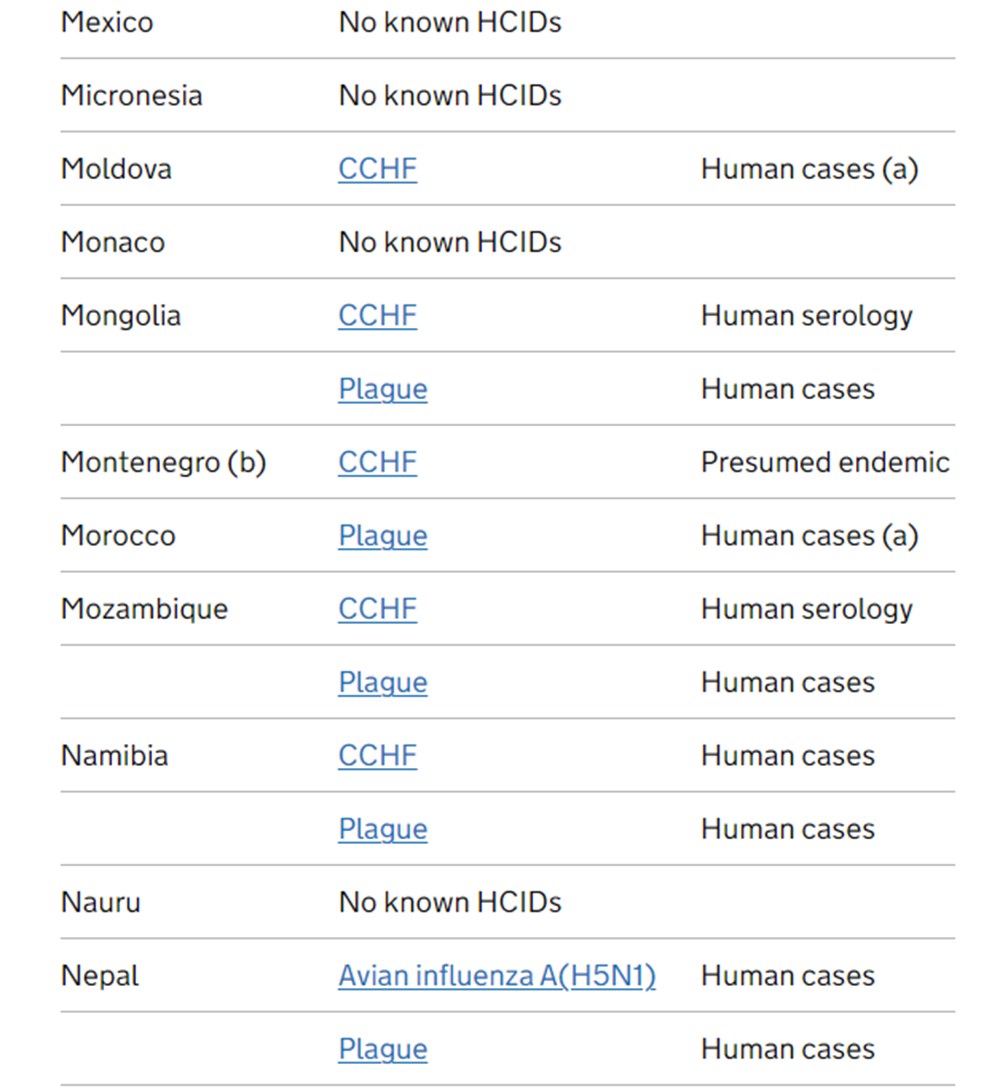Click the Plague link under Namibia
The image size is (1000, 1089).
[x=382, y=829]
